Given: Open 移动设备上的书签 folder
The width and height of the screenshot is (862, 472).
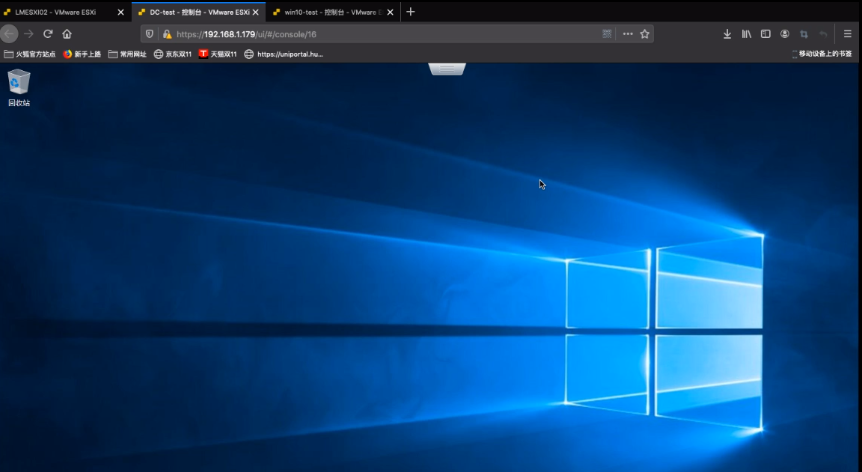Looking at the screenshot, I should point(822,54).
